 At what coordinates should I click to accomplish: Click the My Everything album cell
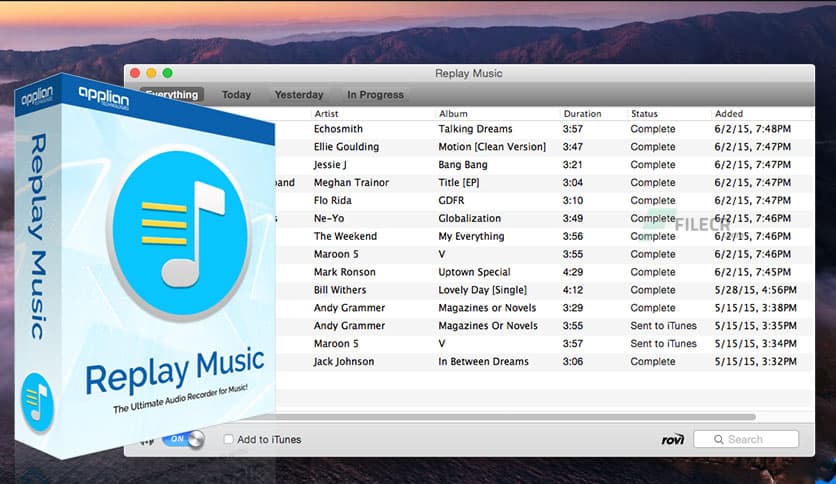[x=471, y=236]
